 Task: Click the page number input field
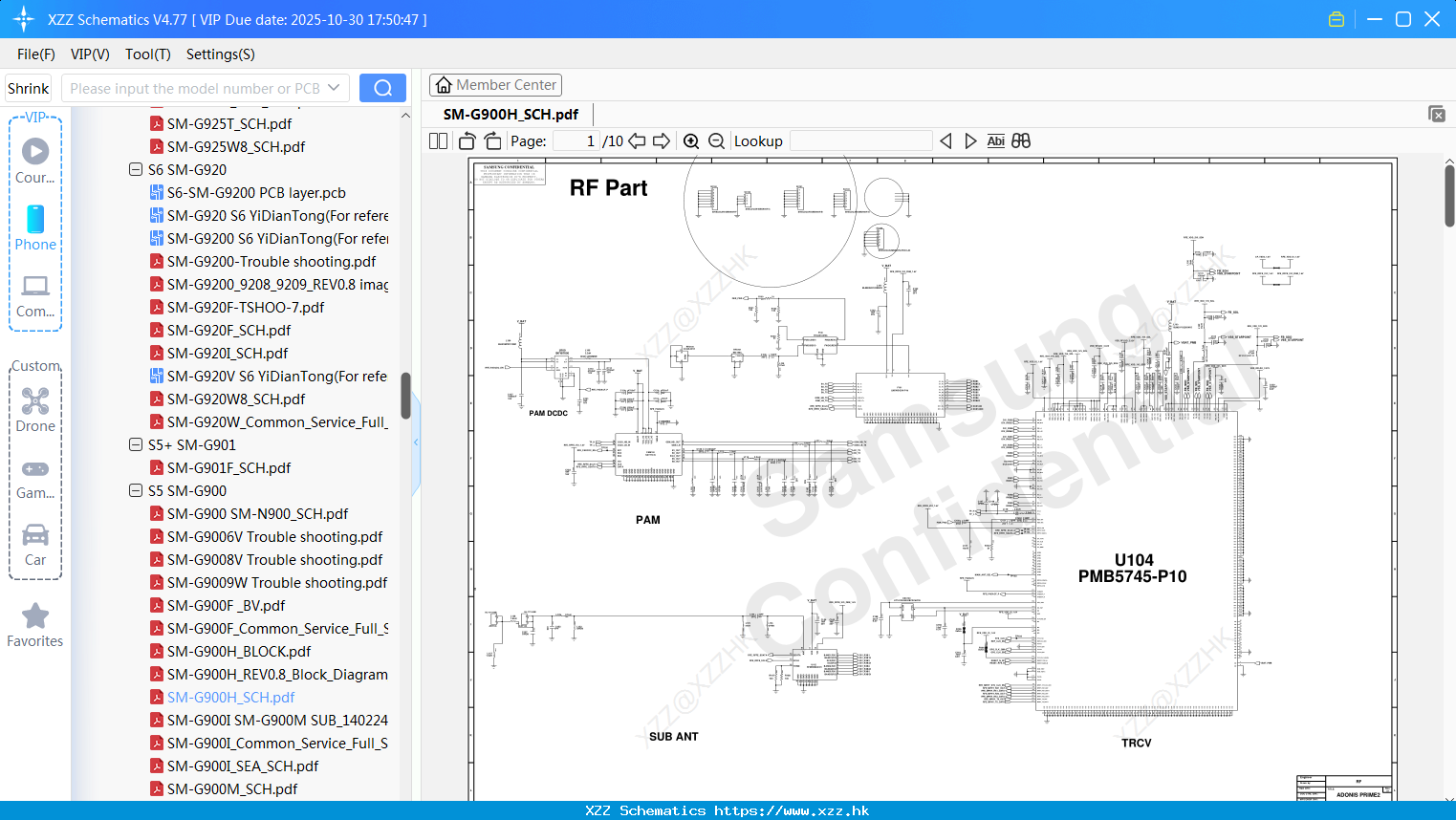[x=576, y=140]
